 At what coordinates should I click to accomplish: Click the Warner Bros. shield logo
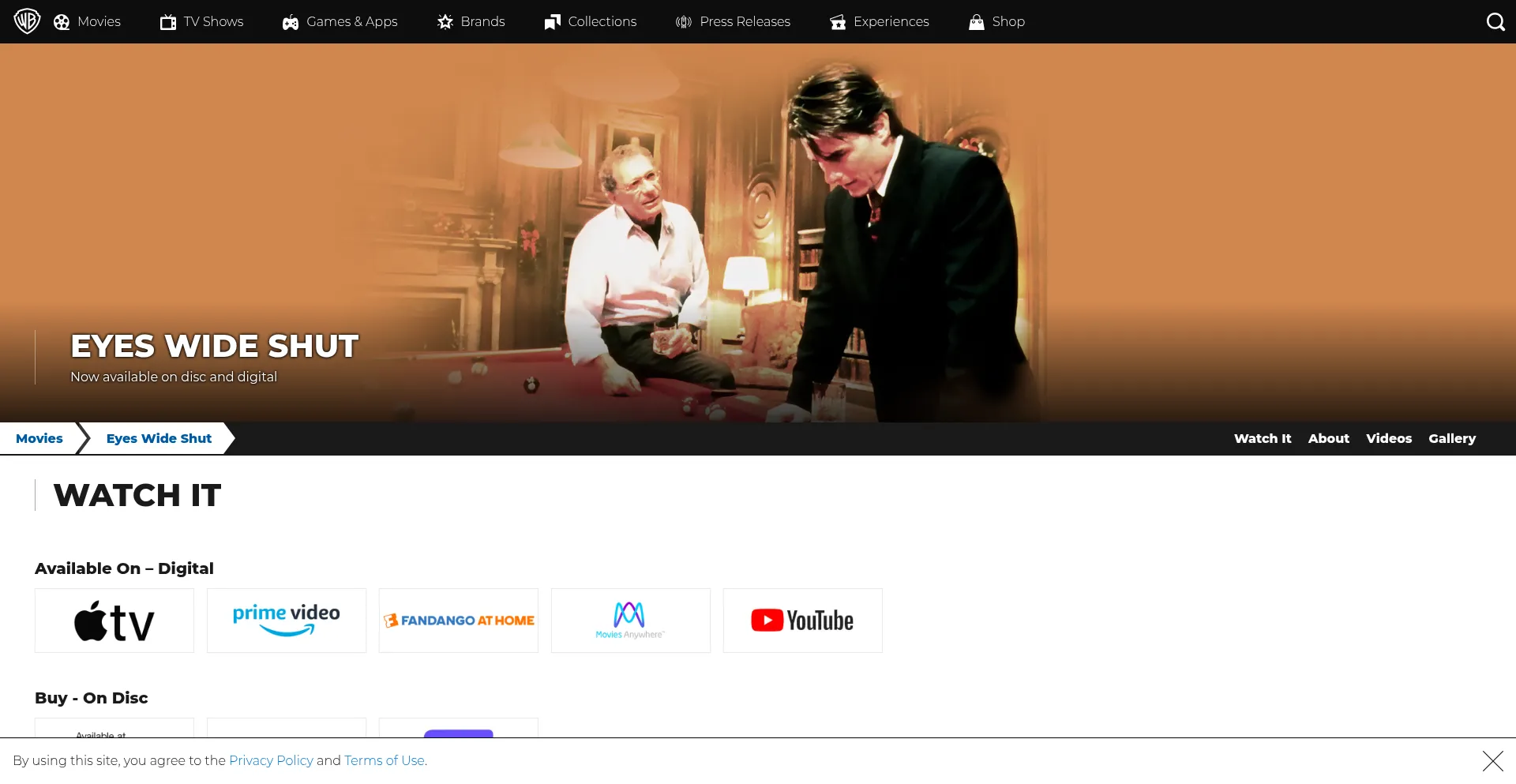pyautogui.click(x=27, y=21)
